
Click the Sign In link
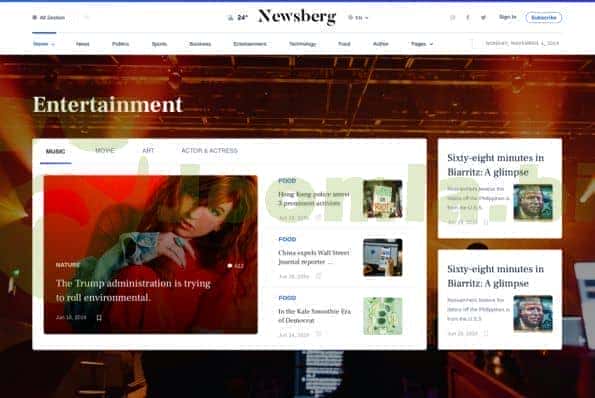pyautogui.click(x=507, y=17)
